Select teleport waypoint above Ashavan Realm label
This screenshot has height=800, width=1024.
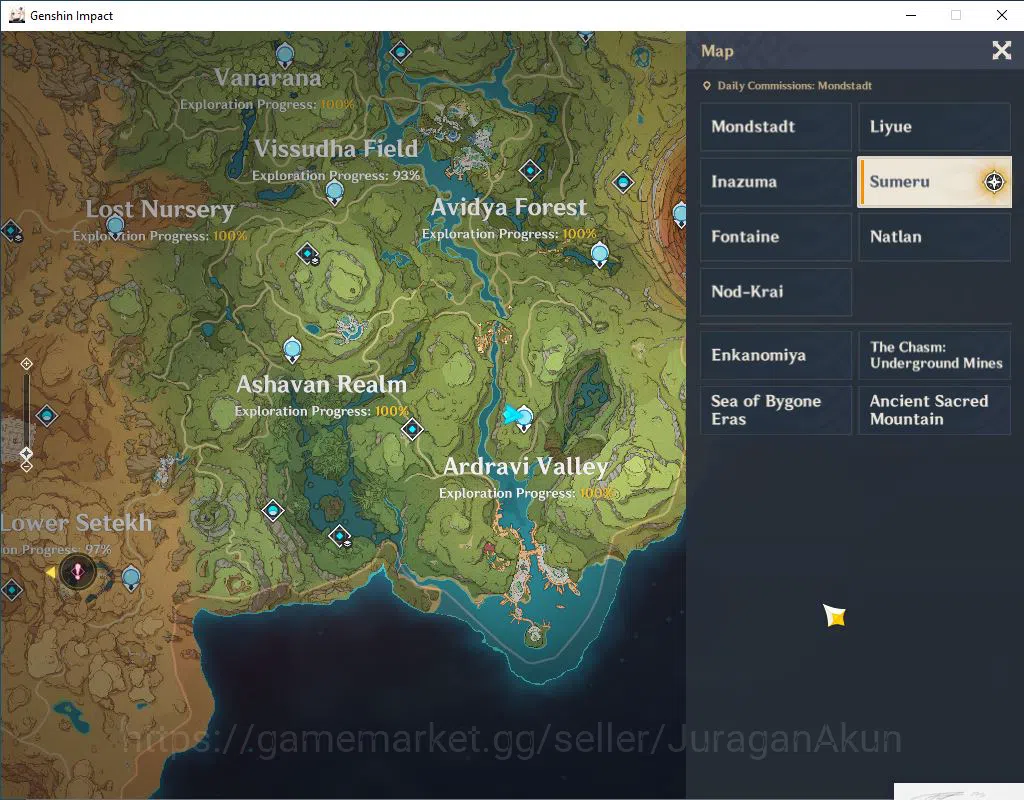[293, 350]
